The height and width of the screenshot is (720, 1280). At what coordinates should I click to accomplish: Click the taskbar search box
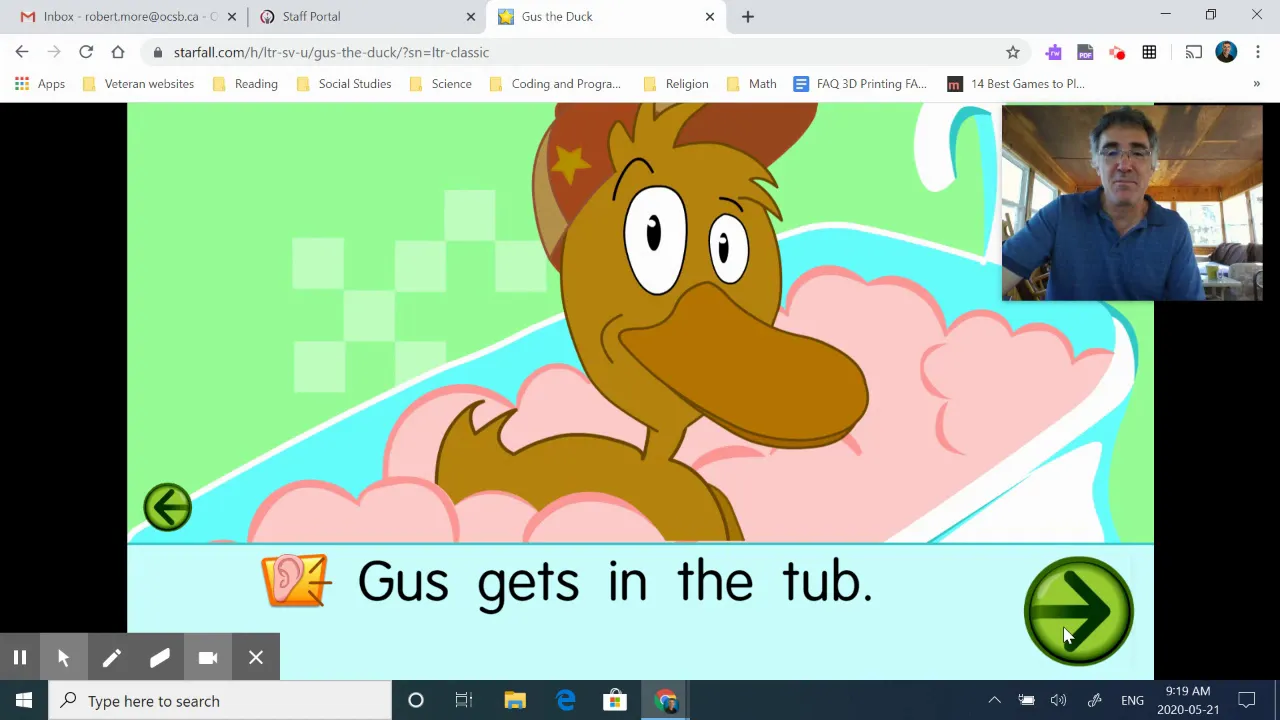[220, 701]
